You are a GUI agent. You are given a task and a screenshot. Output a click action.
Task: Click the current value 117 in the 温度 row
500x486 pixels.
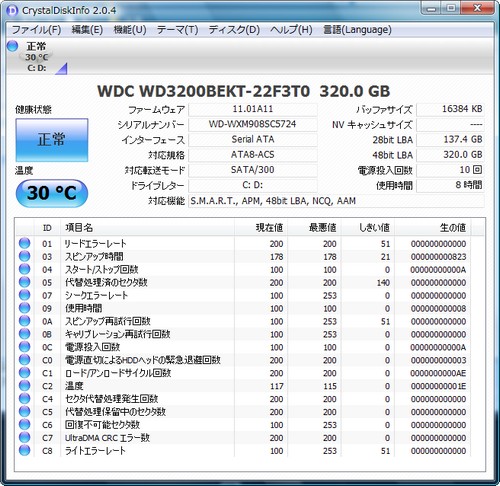tap(277, 386)
